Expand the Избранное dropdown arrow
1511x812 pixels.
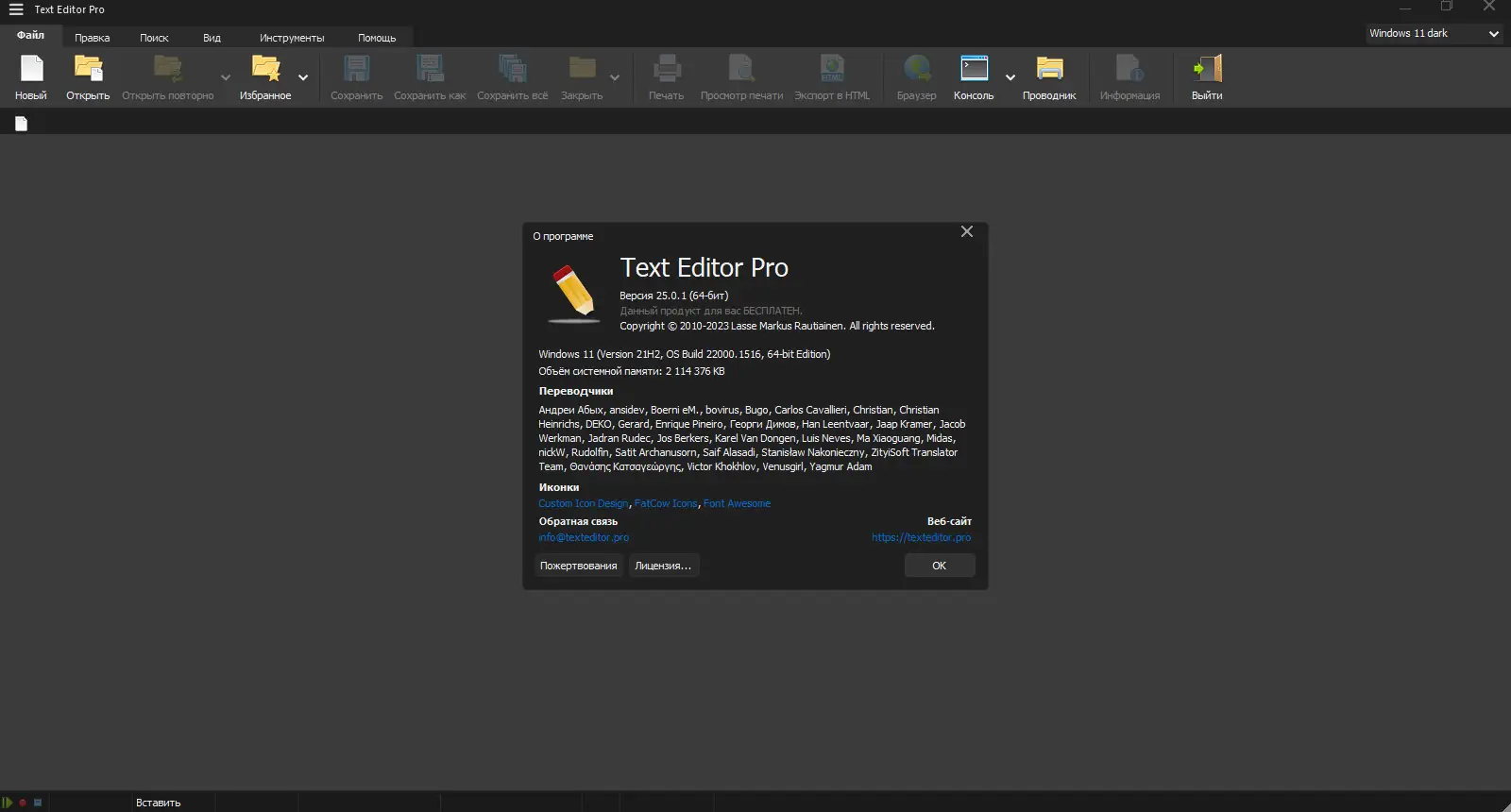pyautogui.click(x=303, y=77)
